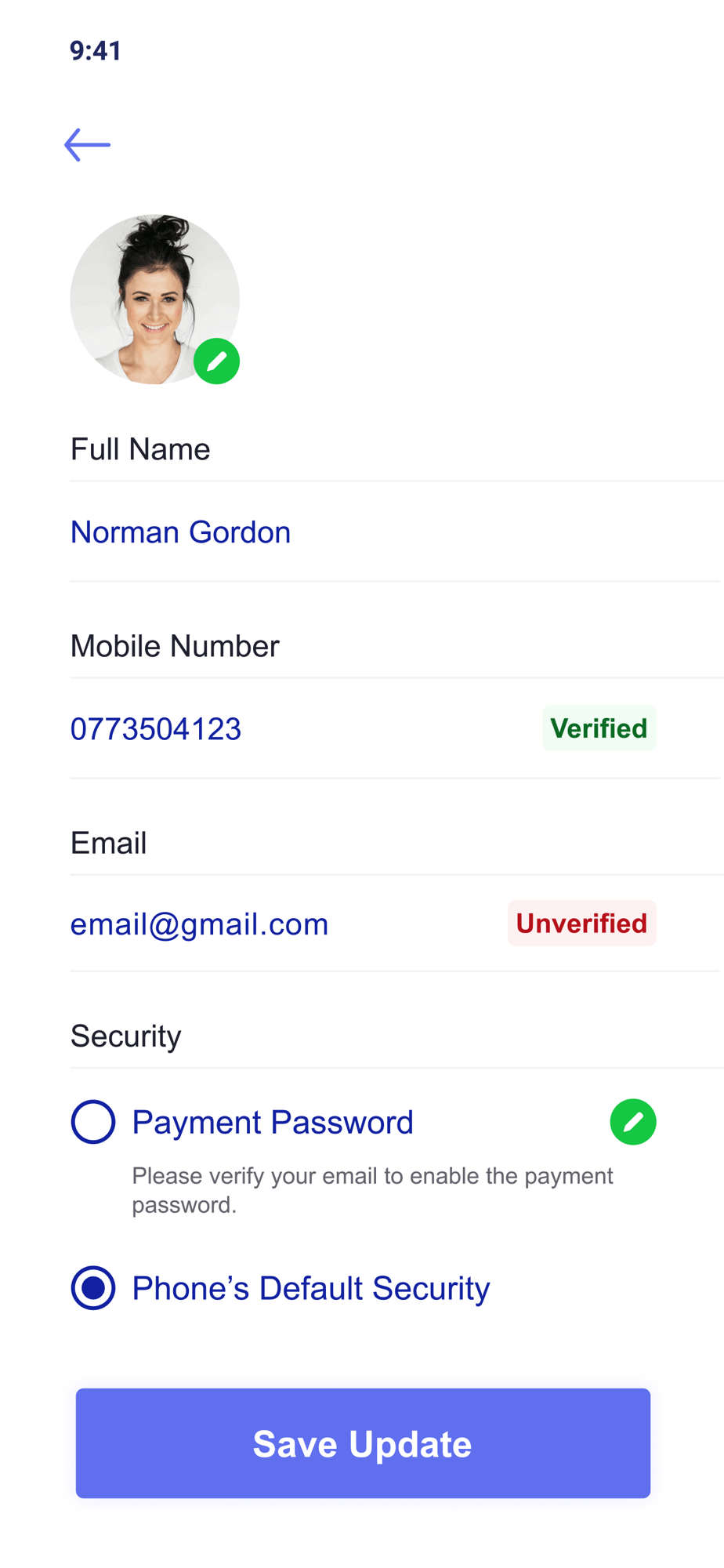
Task: Tap the Payment Password label text
Action: tap(272, 1123)
